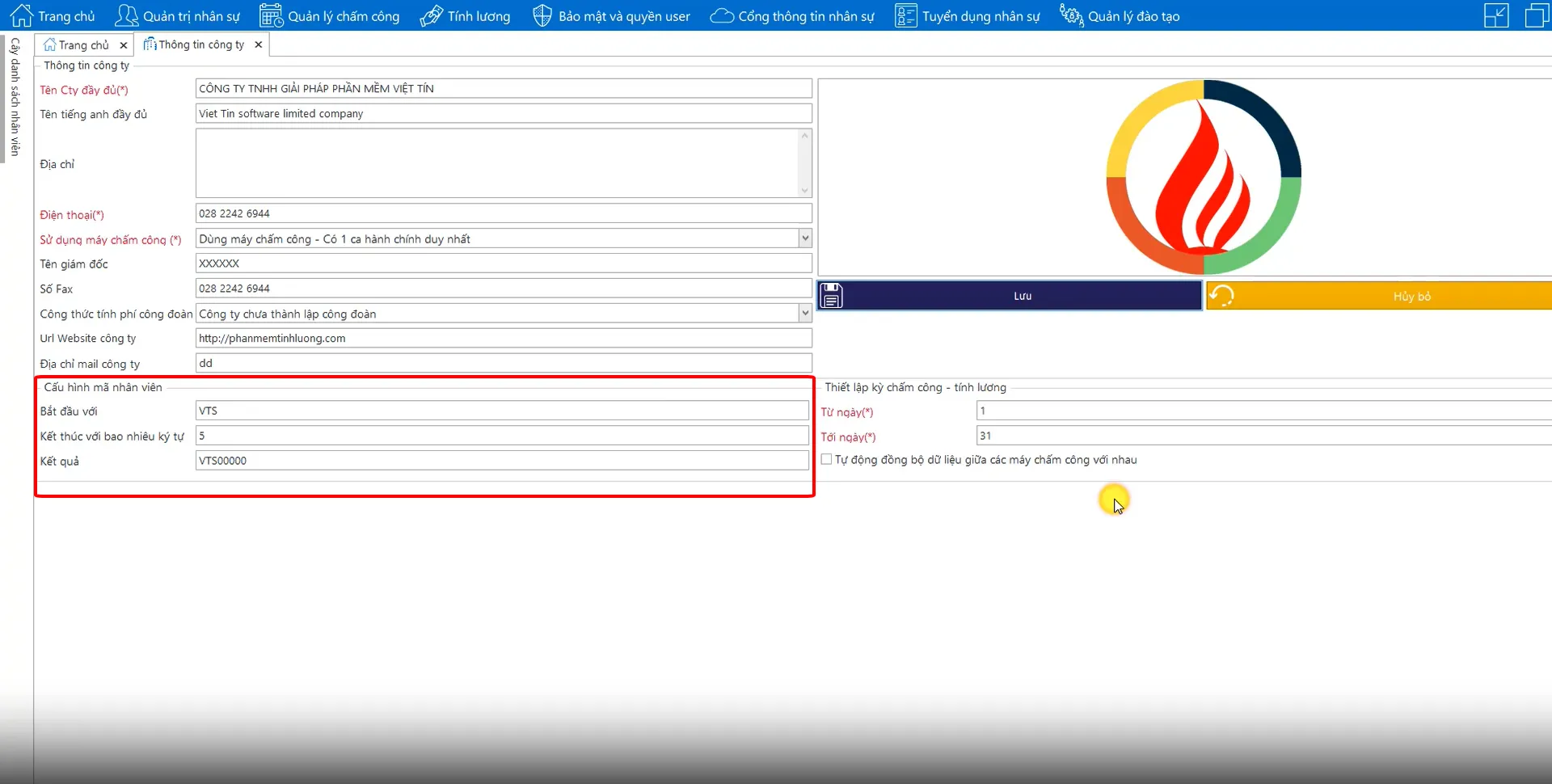Click the Tên Cty đầy đủ field
The height and width of the screenshot is (784, 1552).
click(504, 88)
